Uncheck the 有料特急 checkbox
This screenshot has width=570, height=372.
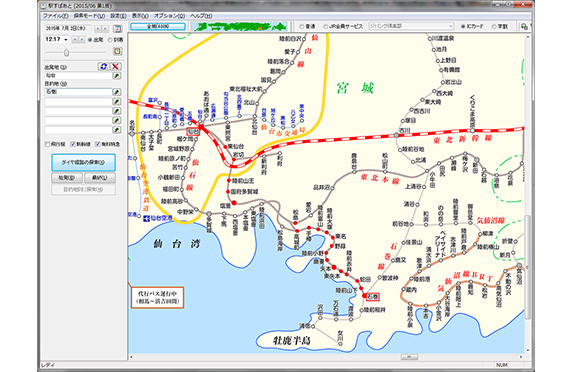pos(97,144)
